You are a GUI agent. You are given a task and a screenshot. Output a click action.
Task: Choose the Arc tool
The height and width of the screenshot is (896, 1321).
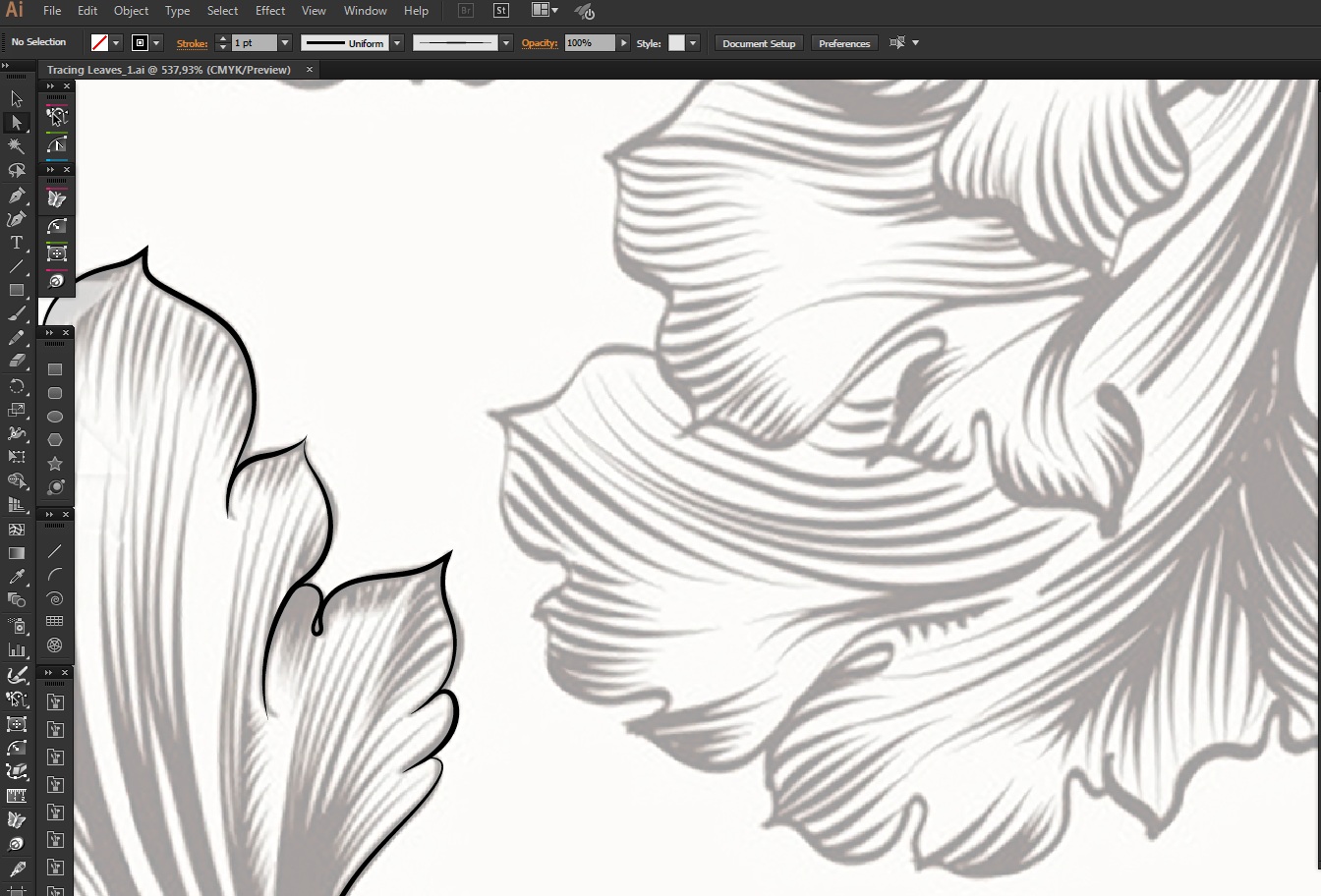(55, 575)
